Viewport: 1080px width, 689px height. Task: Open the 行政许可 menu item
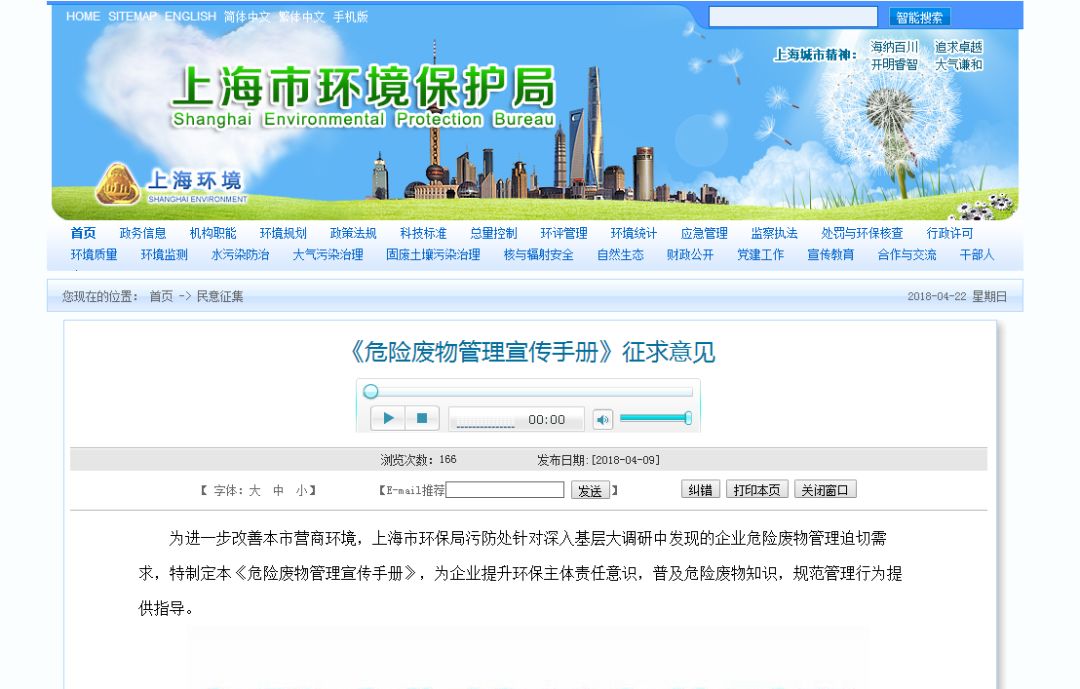coord(951,233)
